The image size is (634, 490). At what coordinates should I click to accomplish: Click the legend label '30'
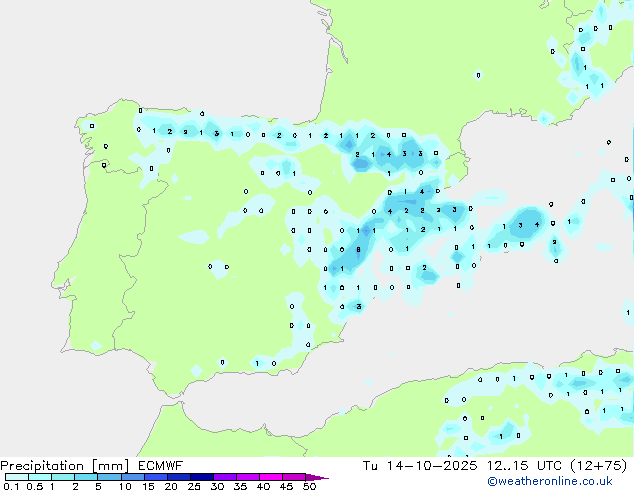pos(217,486)
